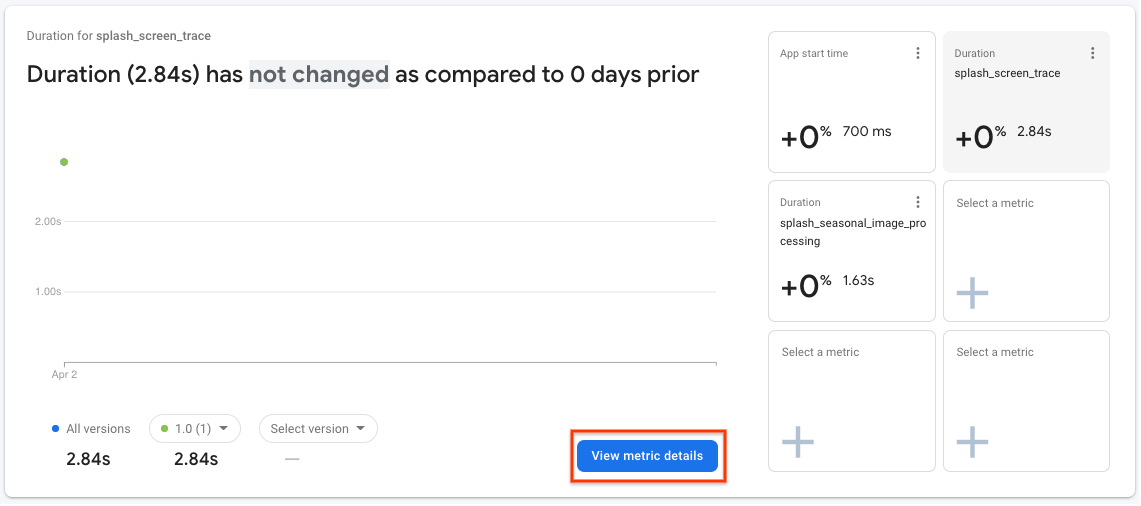Screen dimensions: 1141x506
Task: Open App start time card options menu
Action: pyautogui.click(x=918, y=54)
